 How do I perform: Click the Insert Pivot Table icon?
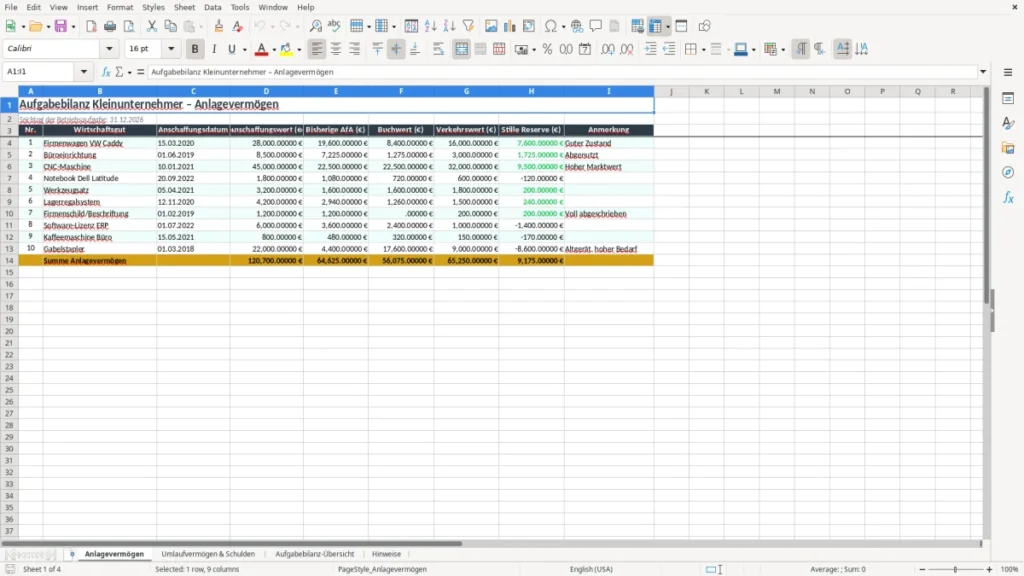(529, 26)
